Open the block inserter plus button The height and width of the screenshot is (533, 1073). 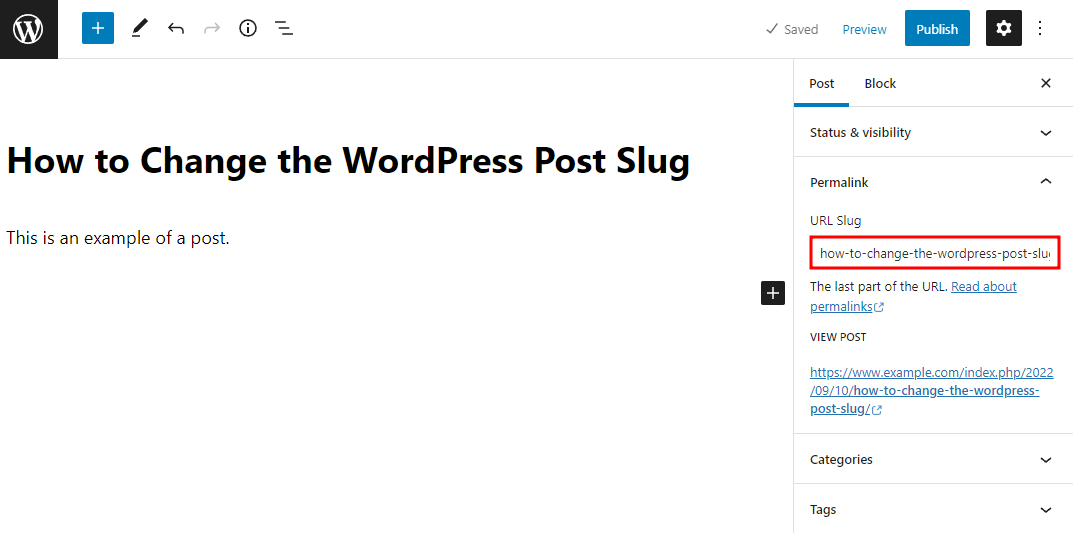(98, 29)
